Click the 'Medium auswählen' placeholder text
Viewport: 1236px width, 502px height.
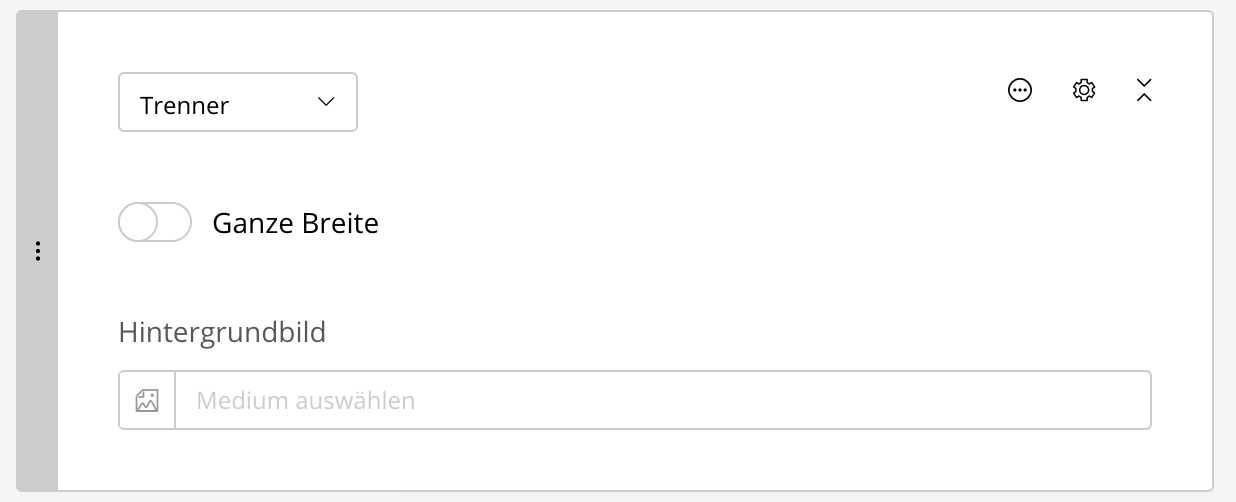click(305, 402)
